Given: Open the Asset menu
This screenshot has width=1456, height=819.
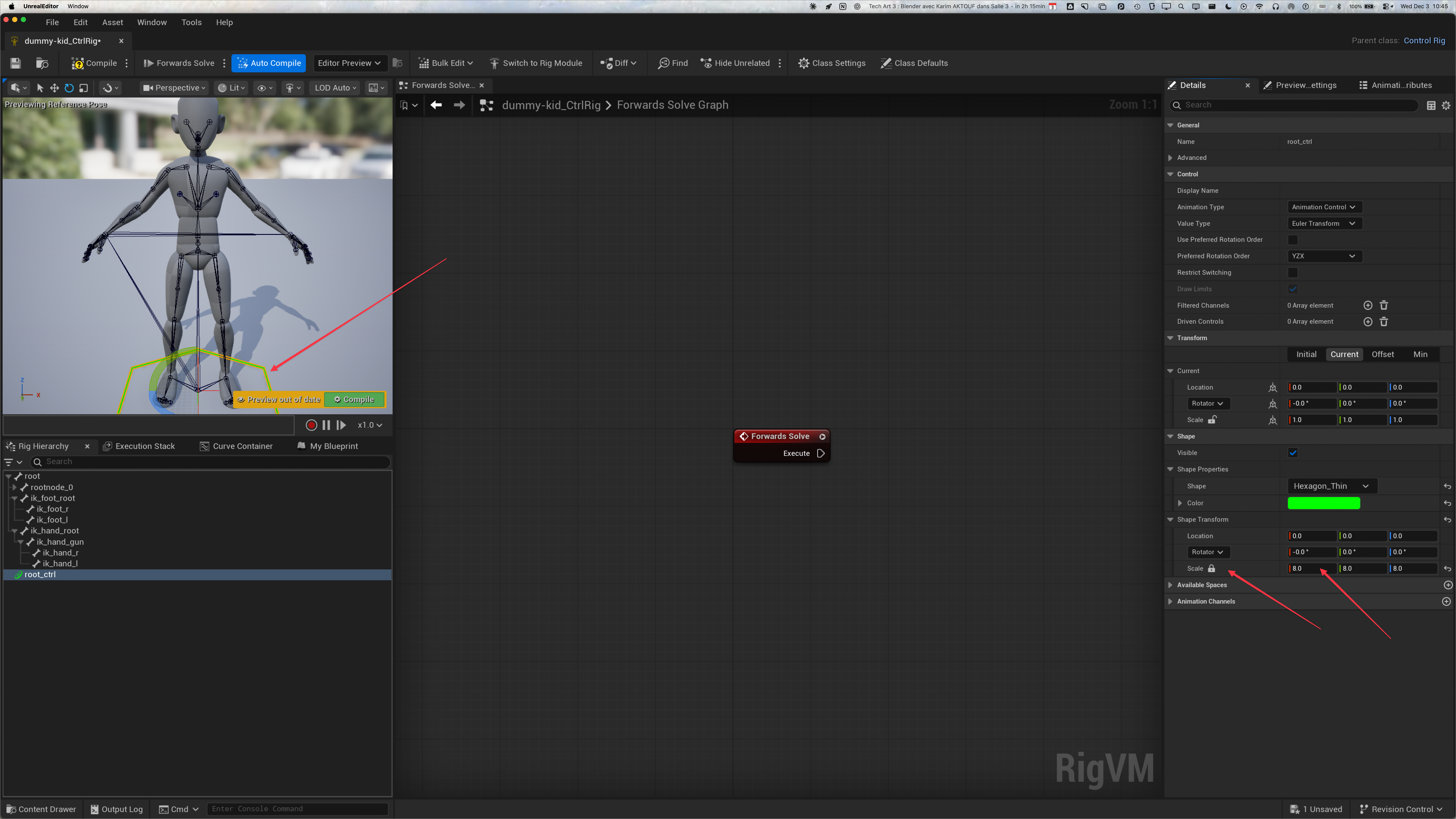Looking at the screenshot, I should pos(112,22).
